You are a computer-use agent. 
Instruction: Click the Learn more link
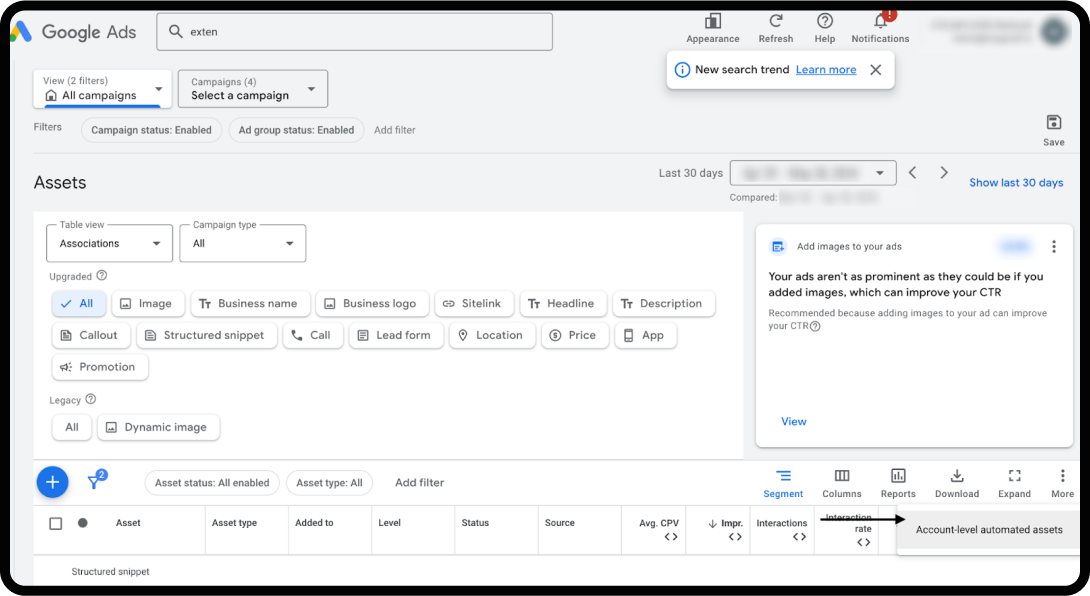coord(826,70)
